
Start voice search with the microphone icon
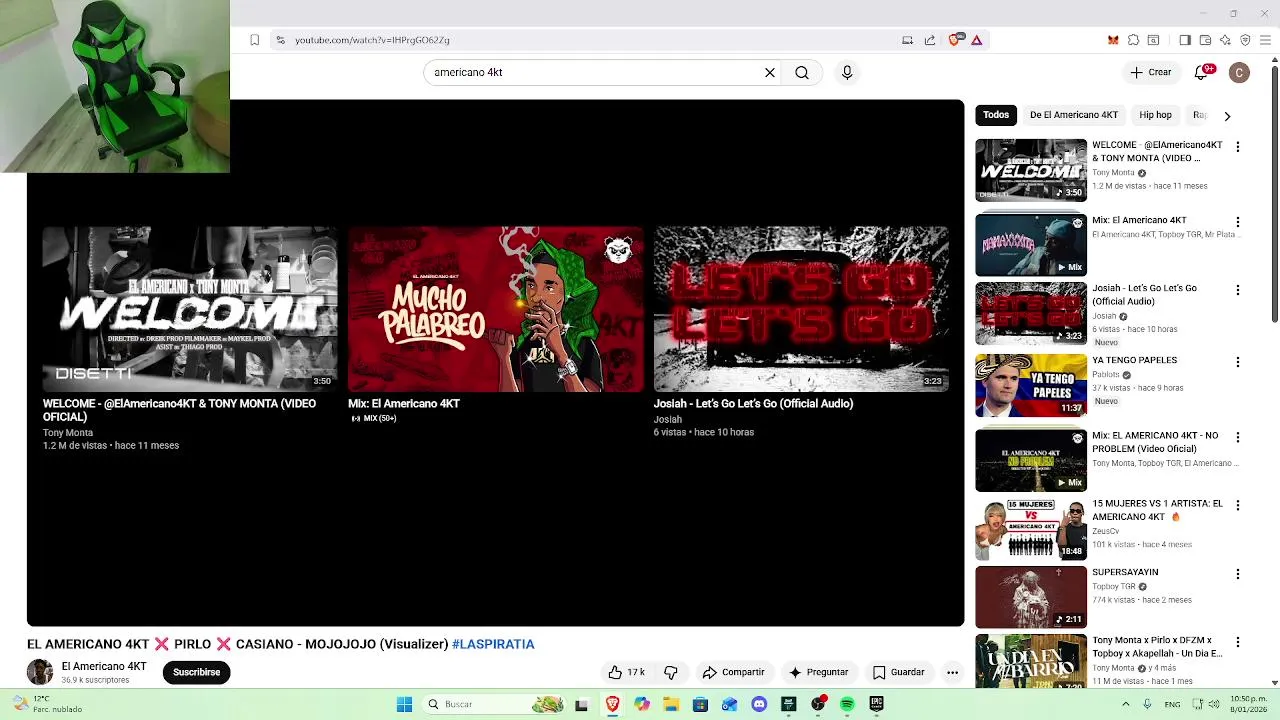[x=847, y=72]
